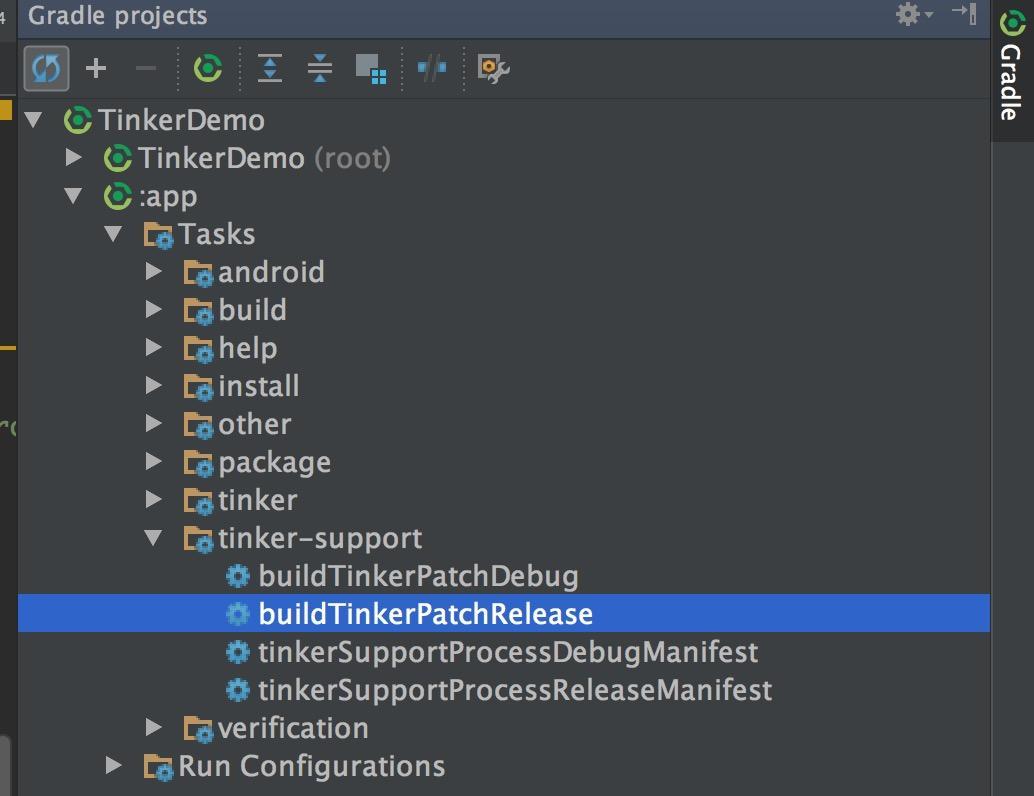
Task: Expand the verification task group
Action: coord(154,727)
